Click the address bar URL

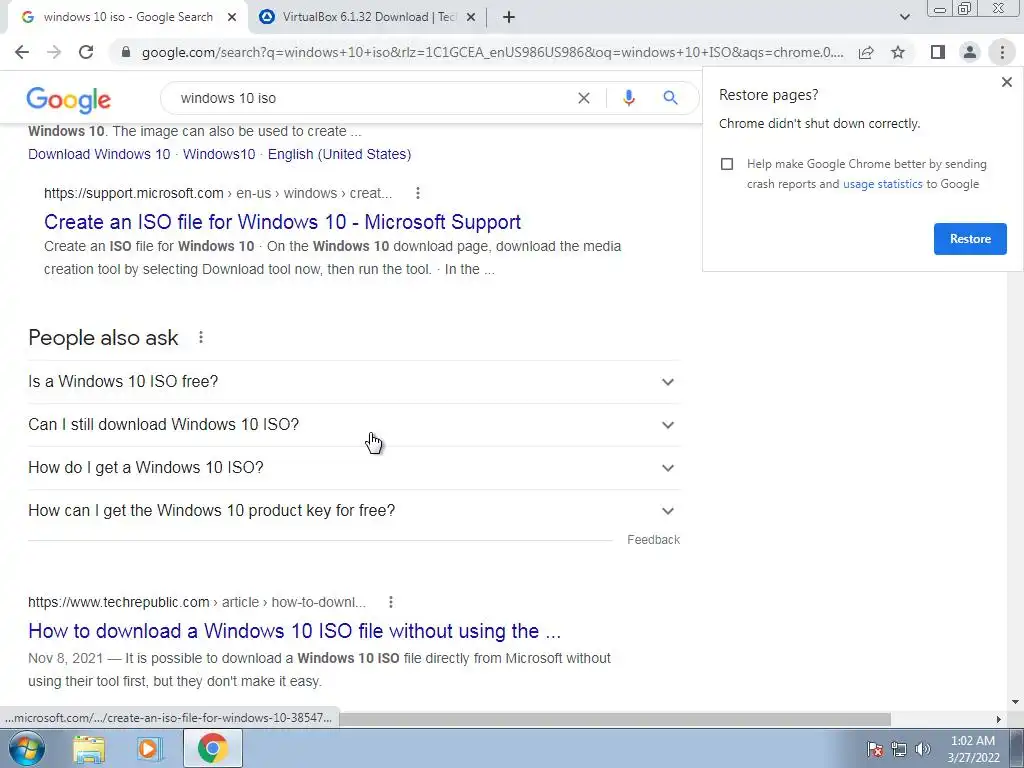tap(492, 52)
